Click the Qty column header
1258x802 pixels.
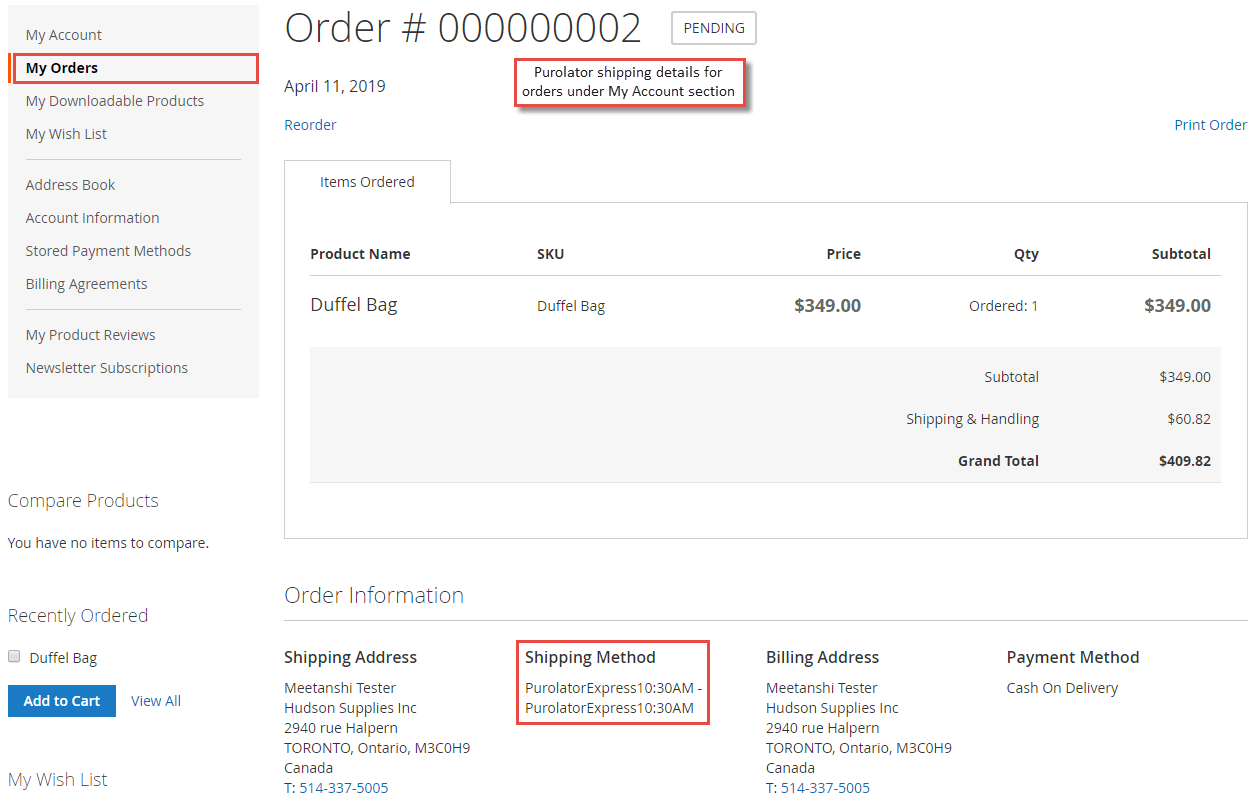pyautogui.click(x=1026, y=254)
